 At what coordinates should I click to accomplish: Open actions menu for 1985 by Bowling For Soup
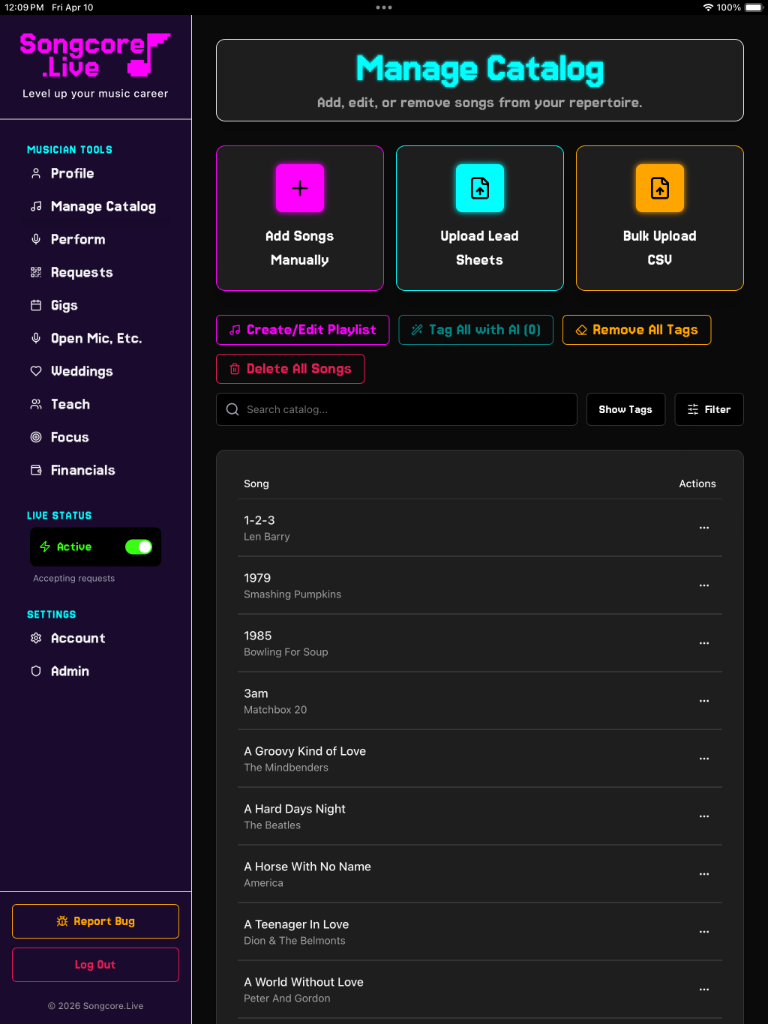[704, 643]
